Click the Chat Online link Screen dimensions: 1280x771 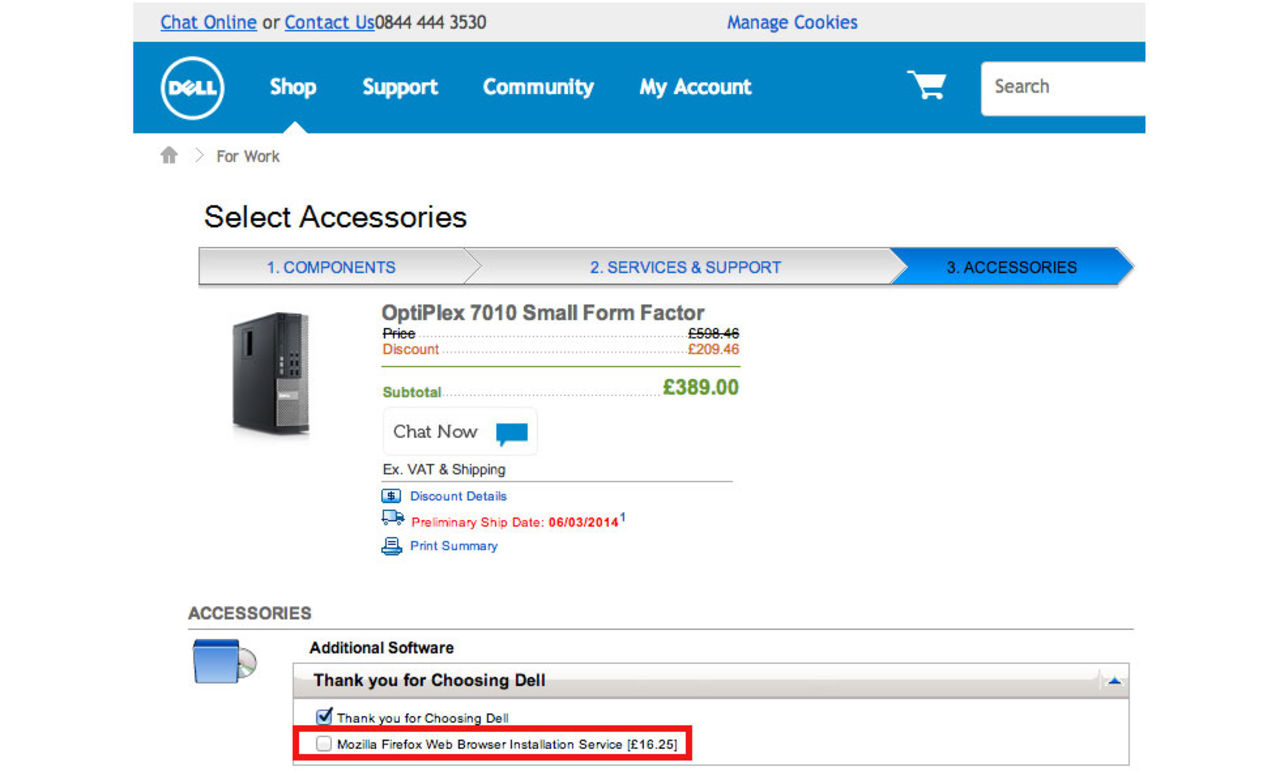coord(208,22)
